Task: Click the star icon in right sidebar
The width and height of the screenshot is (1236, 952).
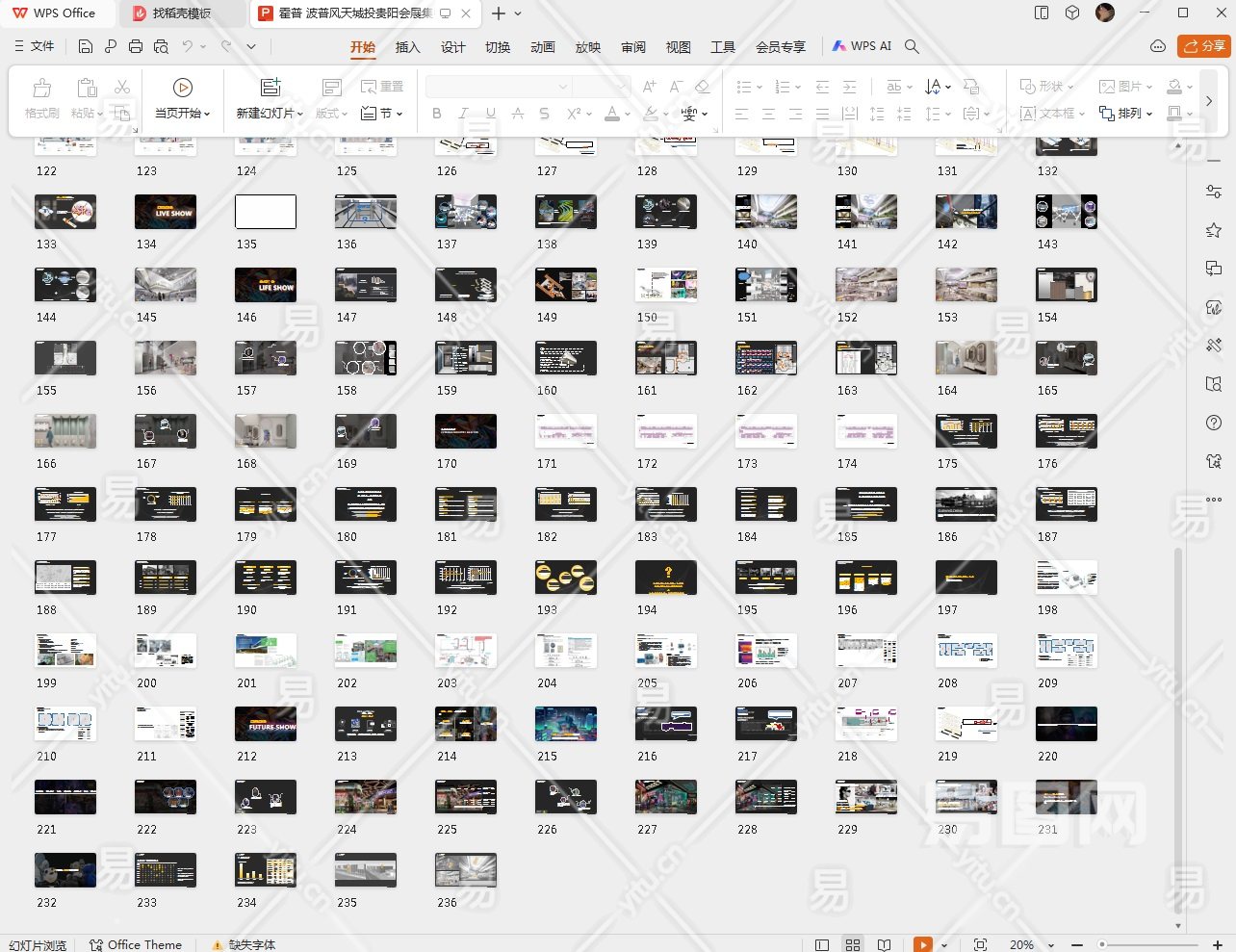Action: click(x=1214, y=230)
